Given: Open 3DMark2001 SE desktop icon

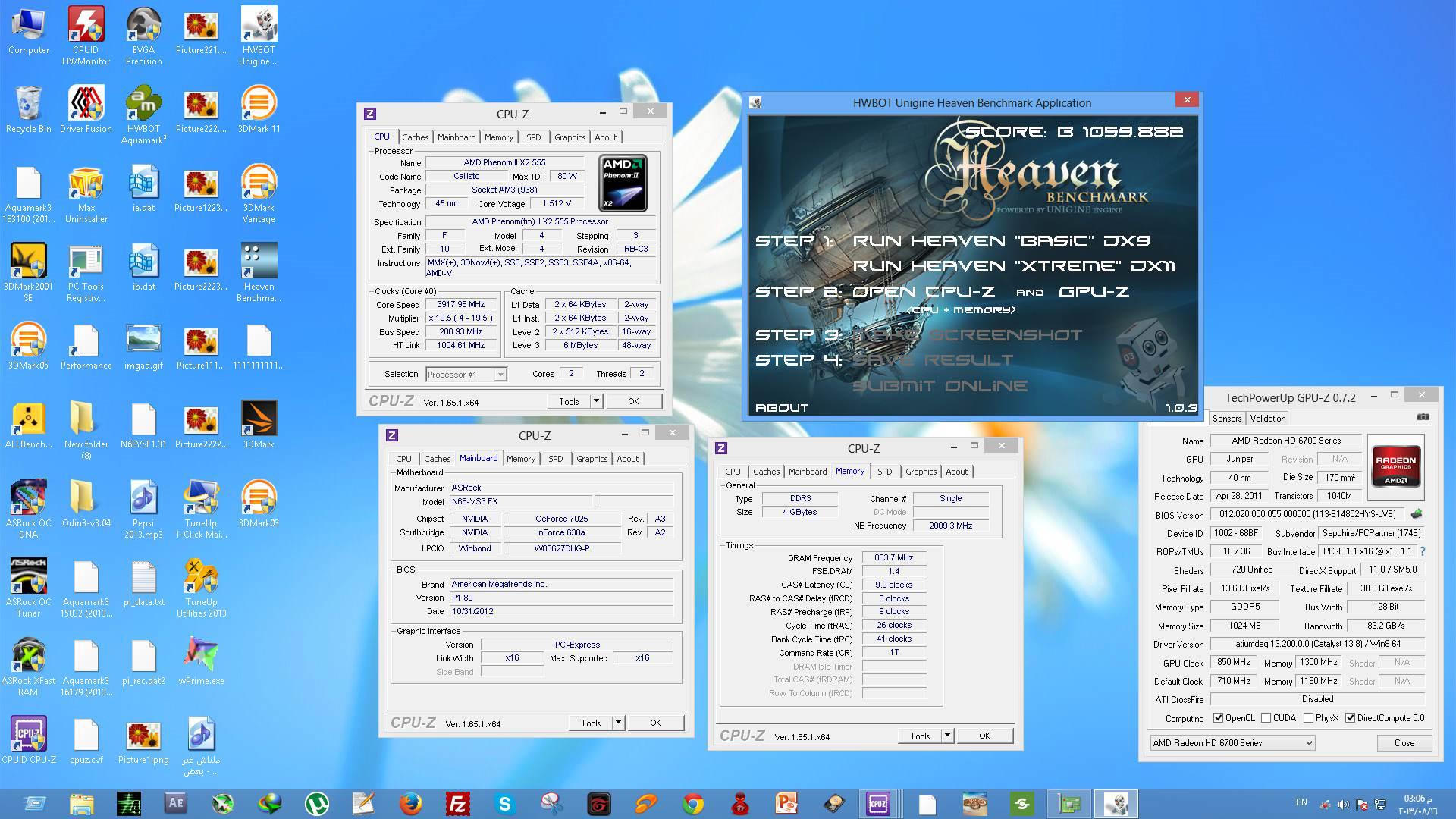Looking at the screenshot, I should (x=28, y=272).
